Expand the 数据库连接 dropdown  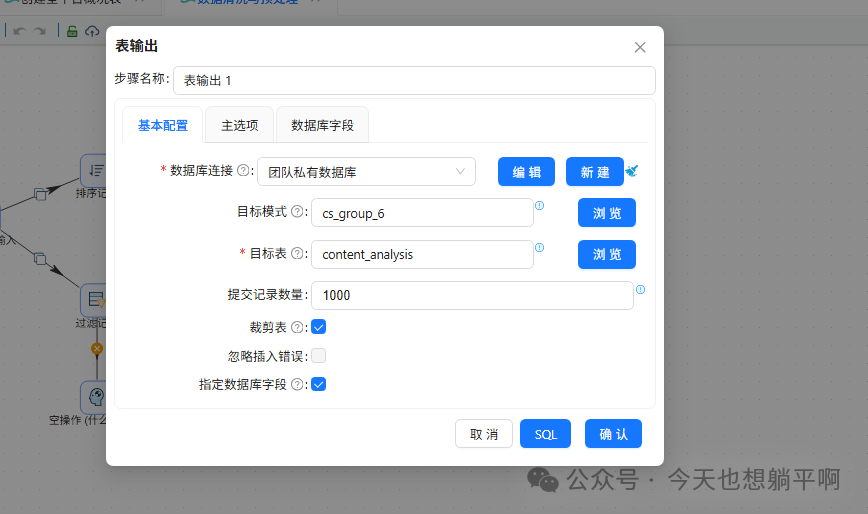[366, 172]
